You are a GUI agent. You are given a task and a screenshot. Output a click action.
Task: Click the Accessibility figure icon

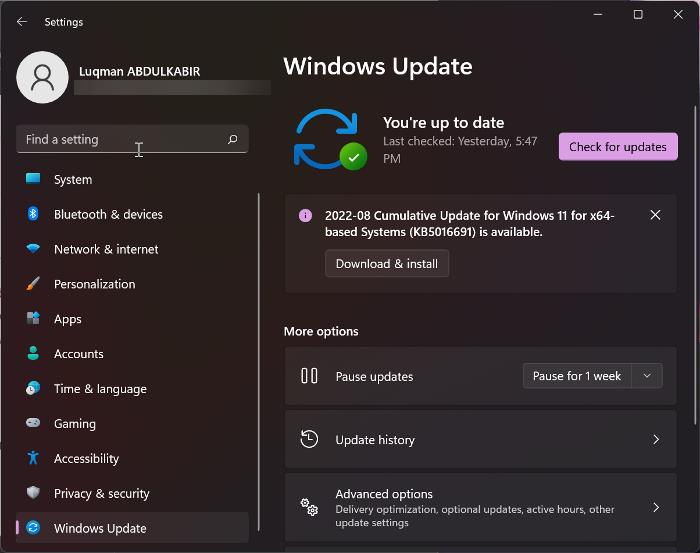click(x=33, y=459)
